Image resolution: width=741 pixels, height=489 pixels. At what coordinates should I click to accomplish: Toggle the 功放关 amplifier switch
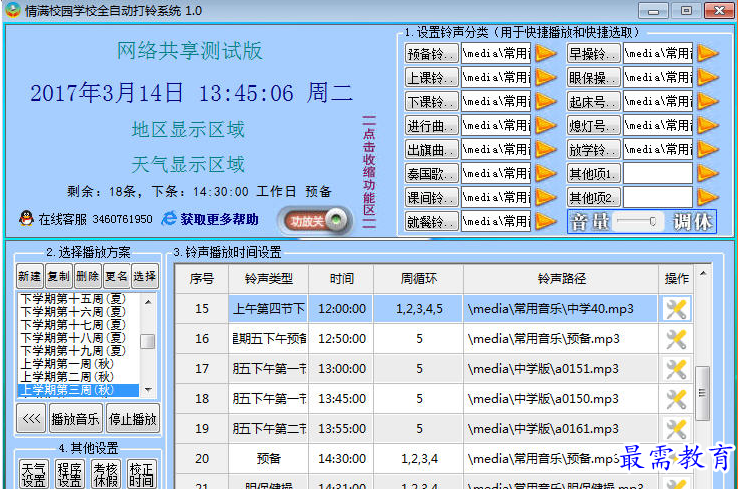pos(316,221)
